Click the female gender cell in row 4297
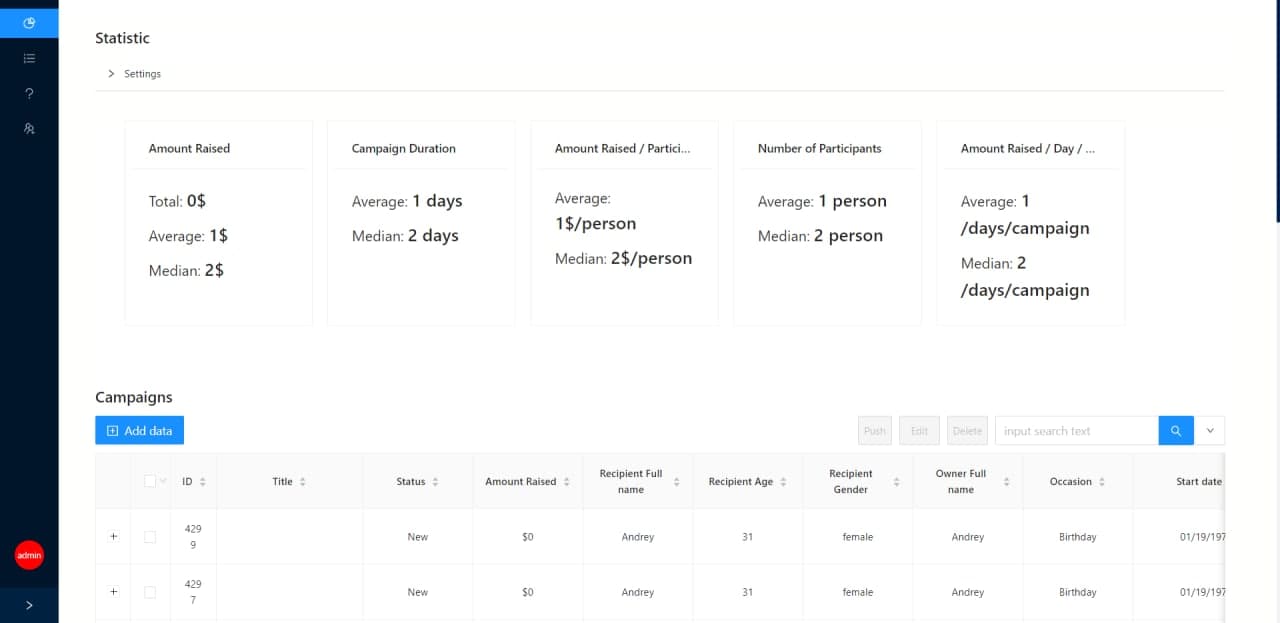 tap(858, 592)
